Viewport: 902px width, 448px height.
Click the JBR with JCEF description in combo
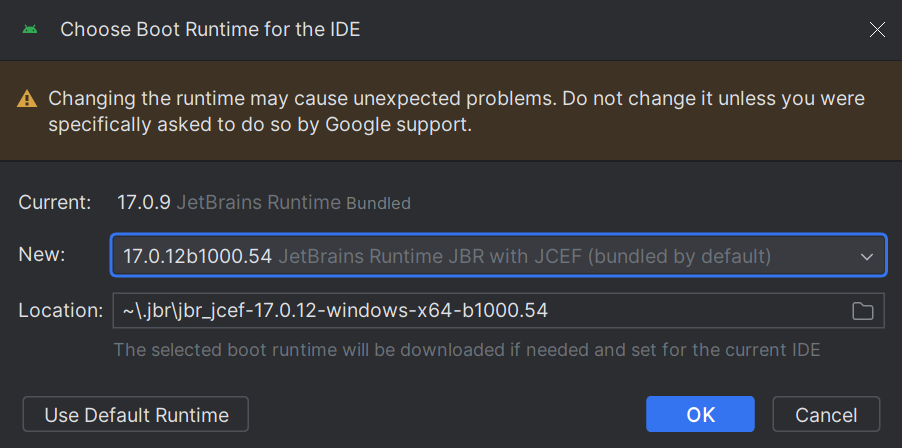tap(524, 256)
